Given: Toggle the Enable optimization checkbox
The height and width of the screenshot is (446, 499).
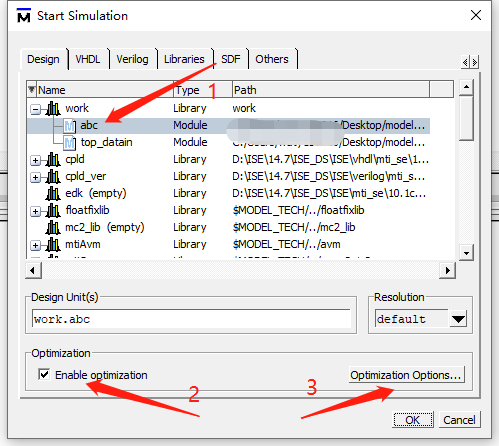Looking at the screenshot, I should 44,374.
